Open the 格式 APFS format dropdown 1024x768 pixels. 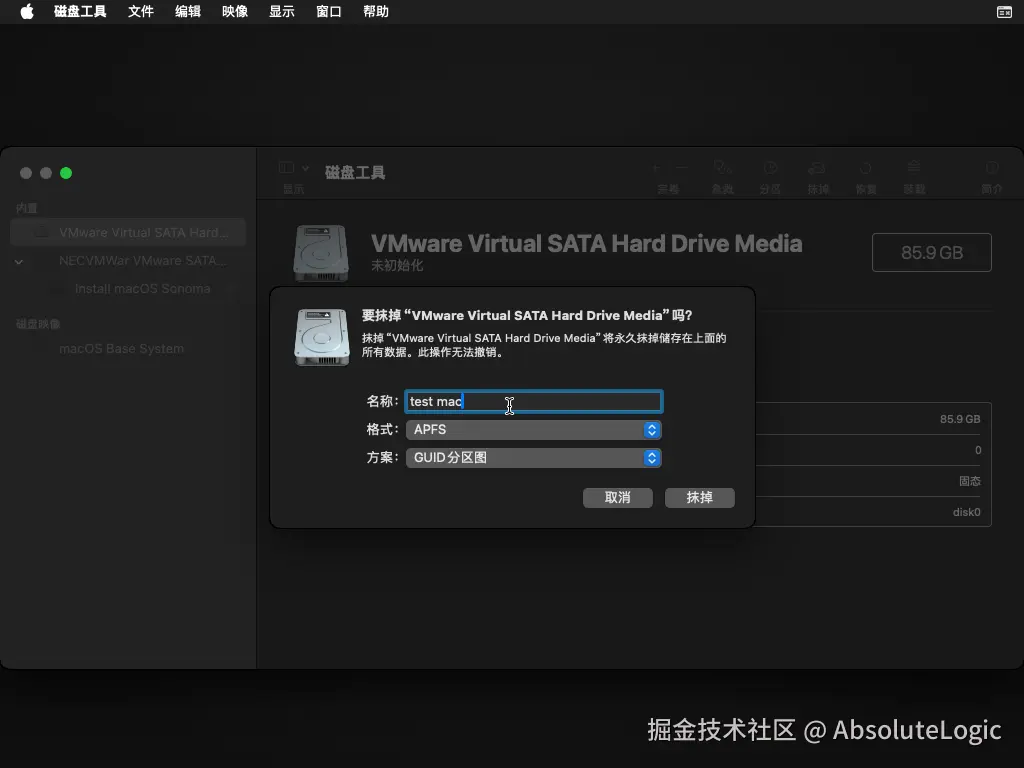tap(534, 430)
